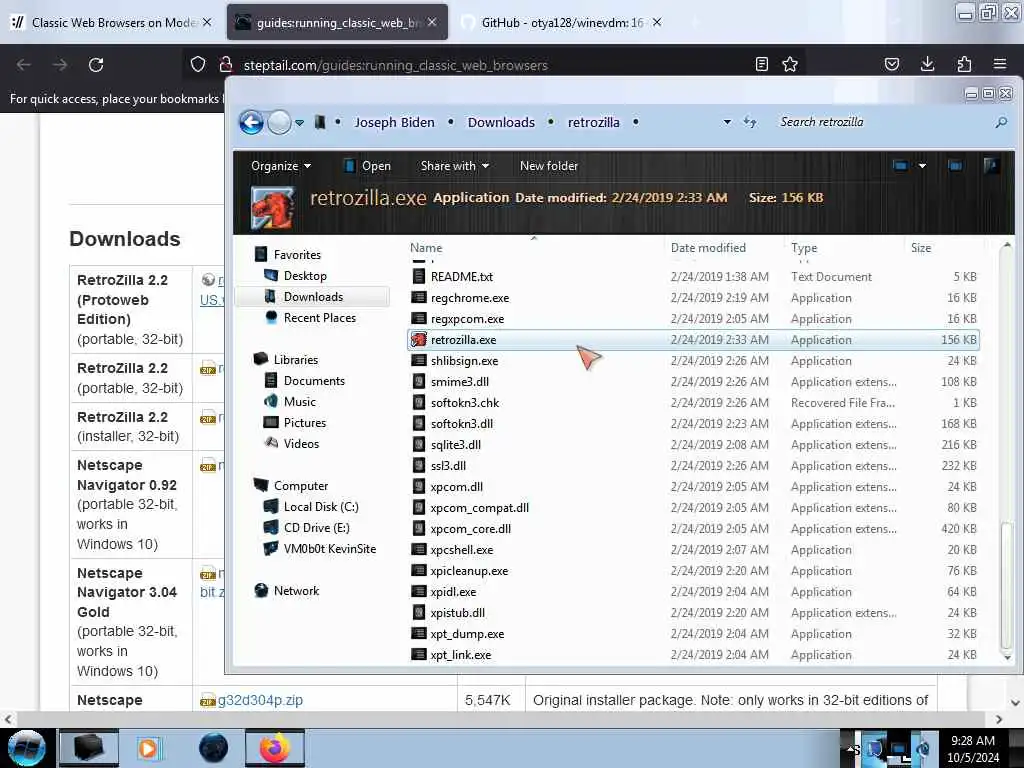Viewport: 1024px width, 768px height.
Task: Click the retrozilla.exe dinosaur icon in list
Action: point(419,340)
